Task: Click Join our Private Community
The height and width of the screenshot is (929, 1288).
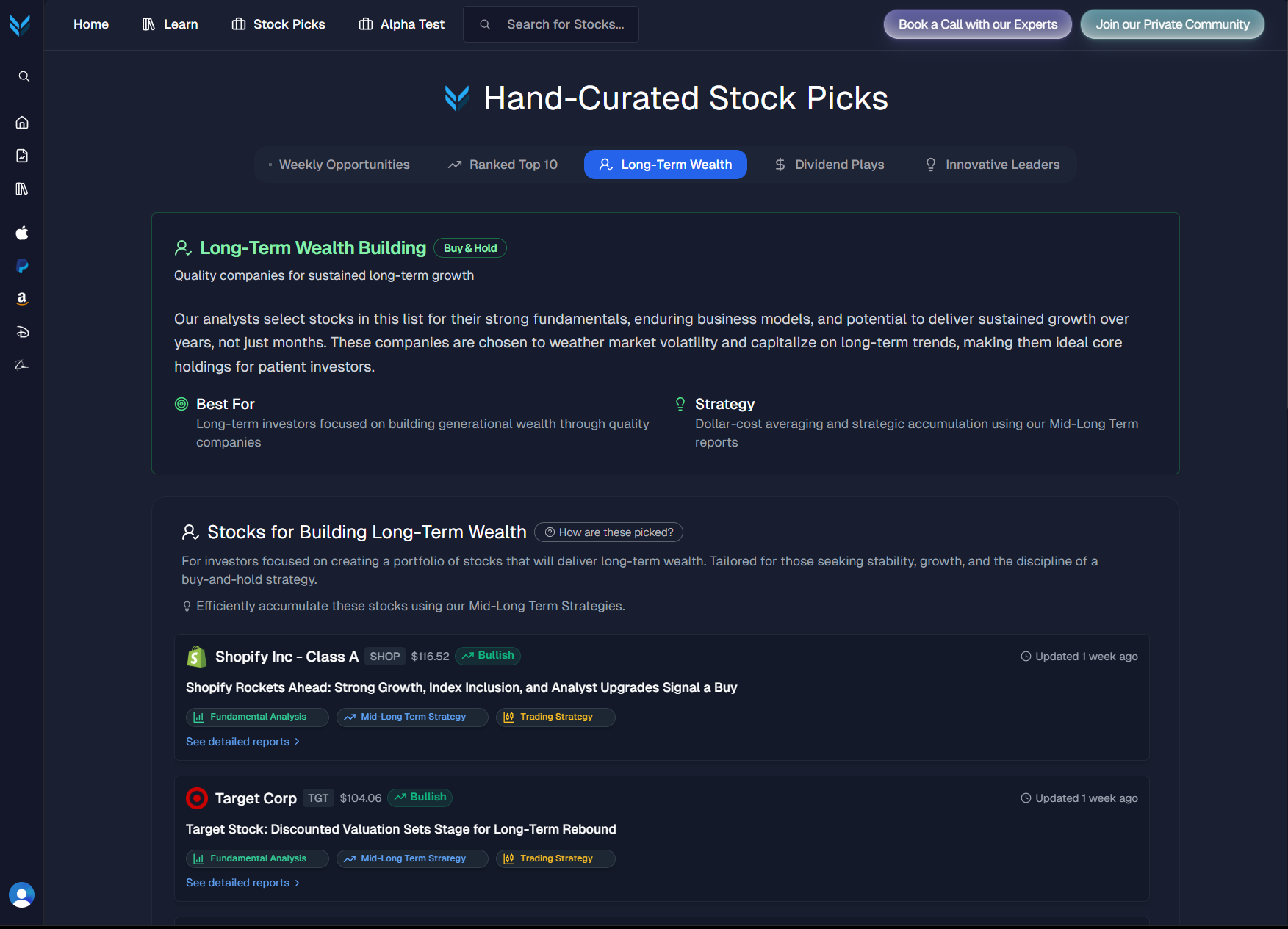Action: [1172, 24]
